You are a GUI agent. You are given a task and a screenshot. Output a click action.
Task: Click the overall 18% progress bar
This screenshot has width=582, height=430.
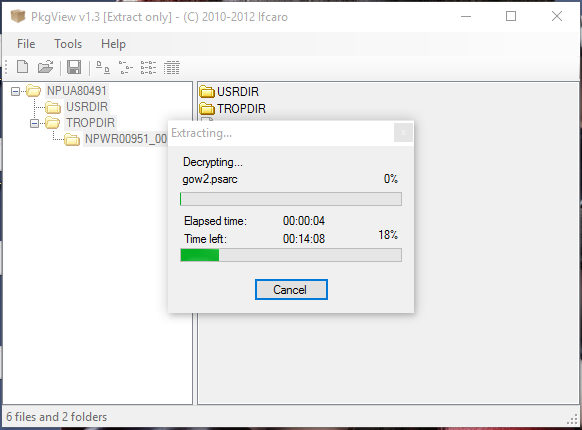[x=291, y=255]
